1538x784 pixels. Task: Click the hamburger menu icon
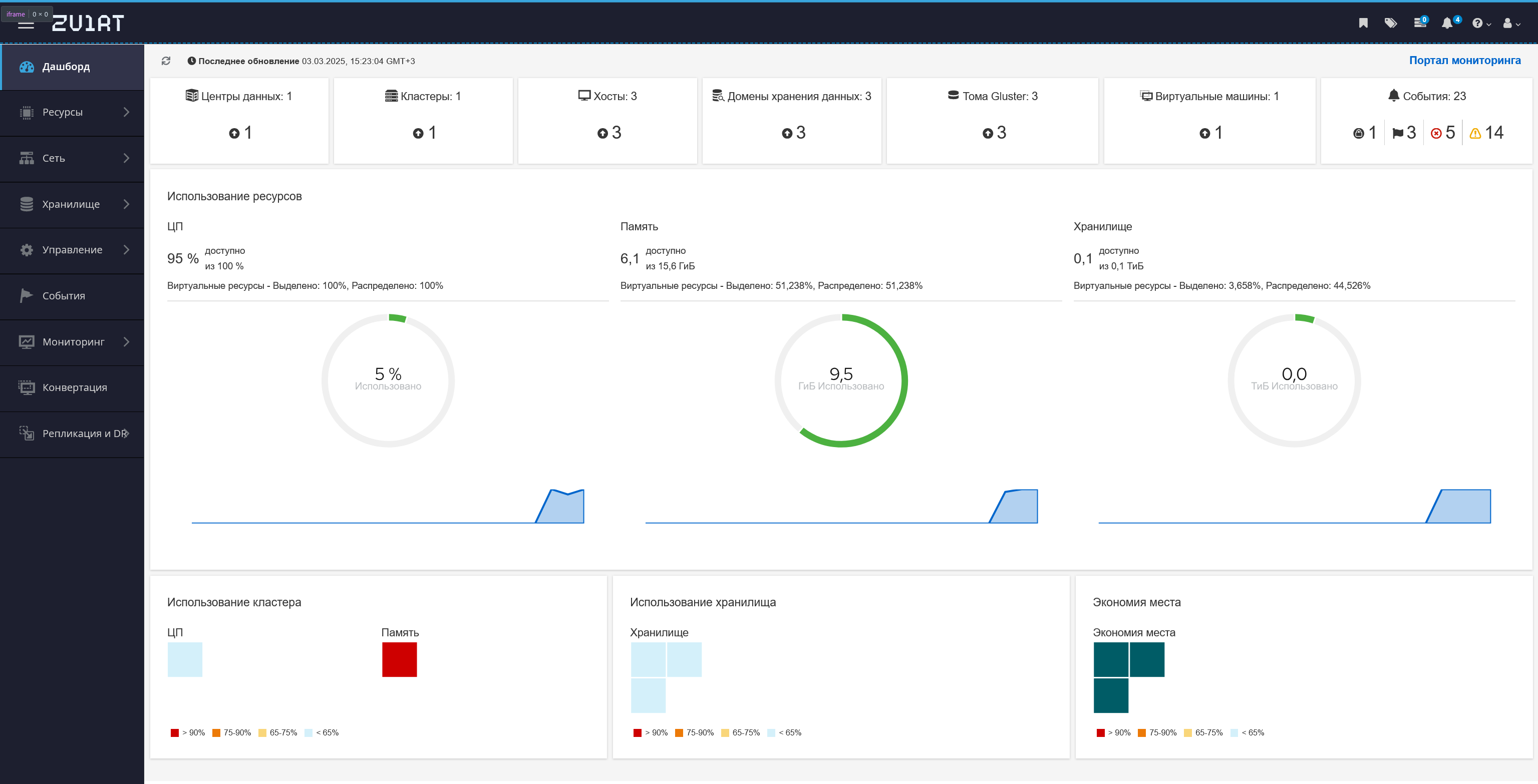click(x=26, y=25)
